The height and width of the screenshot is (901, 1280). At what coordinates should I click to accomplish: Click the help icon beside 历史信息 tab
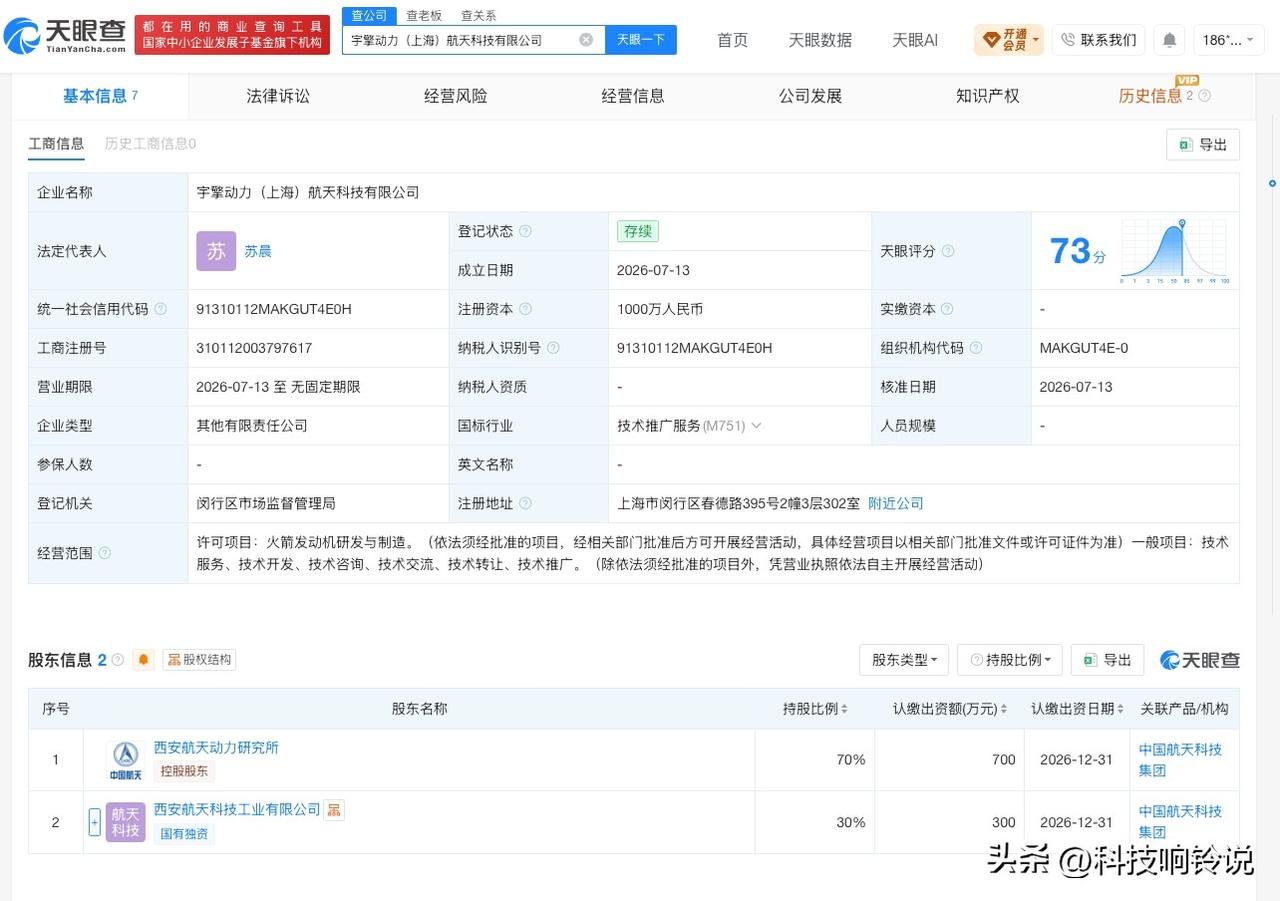1204,96
